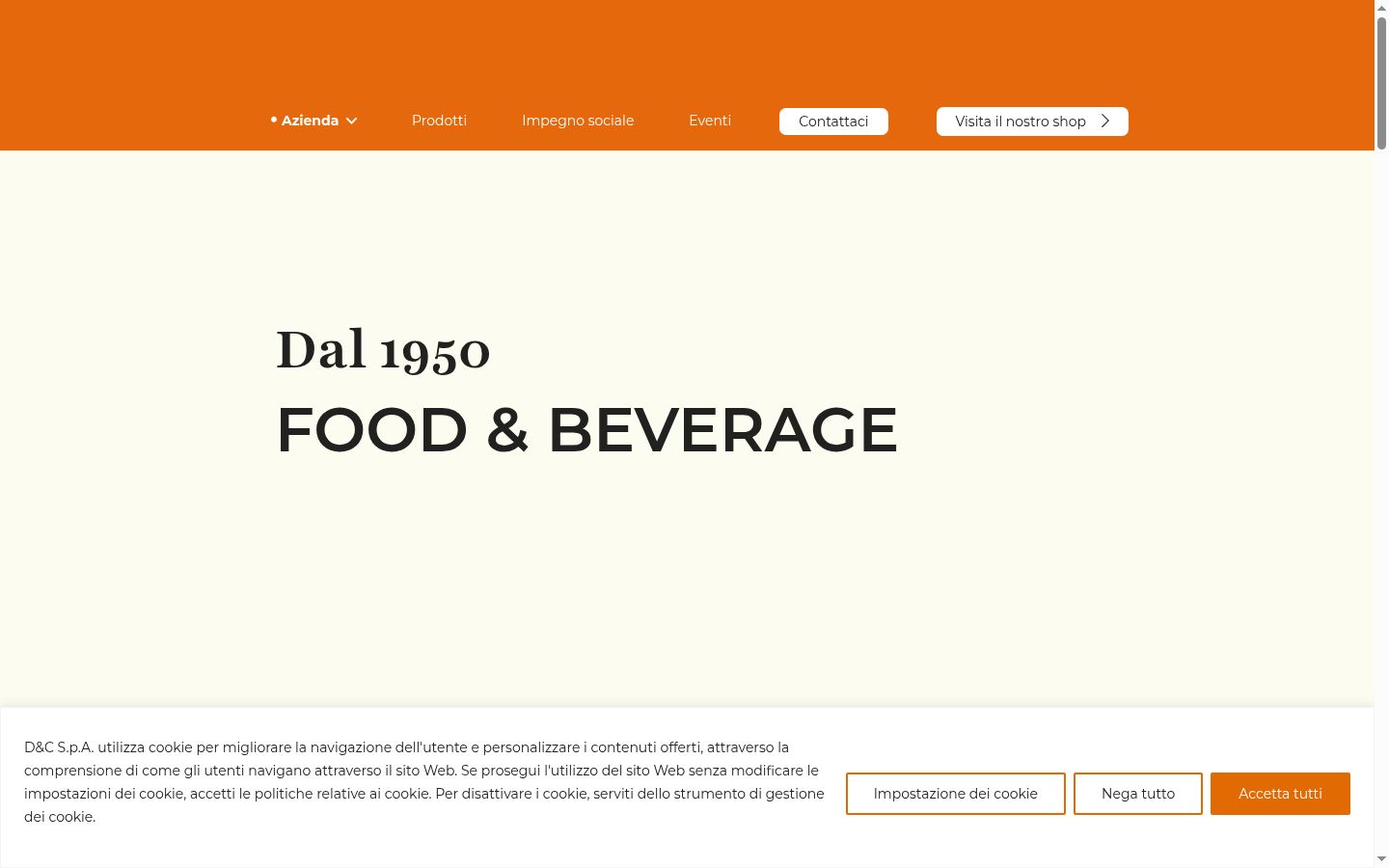Screen dimensions: 1389x868
Task: Click the scrollbar down arrow
Action: click(x=1381, y=859)
